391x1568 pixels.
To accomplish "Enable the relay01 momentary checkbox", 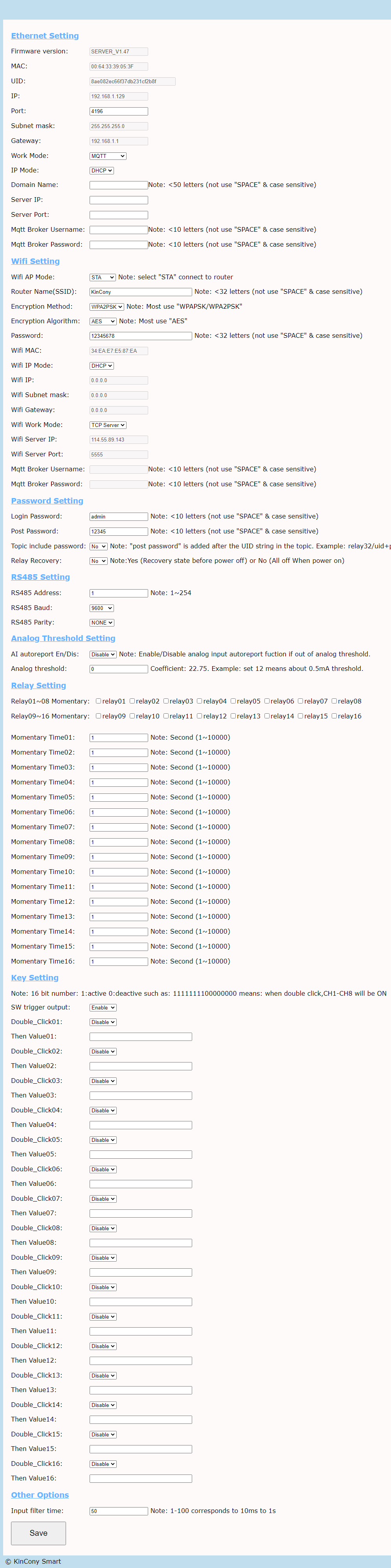I will (x=99, y=701).
